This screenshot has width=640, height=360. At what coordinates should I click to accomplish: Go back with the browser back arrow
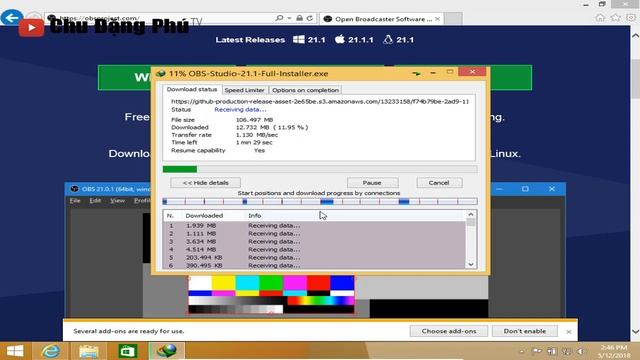click(x=11, y=18)
